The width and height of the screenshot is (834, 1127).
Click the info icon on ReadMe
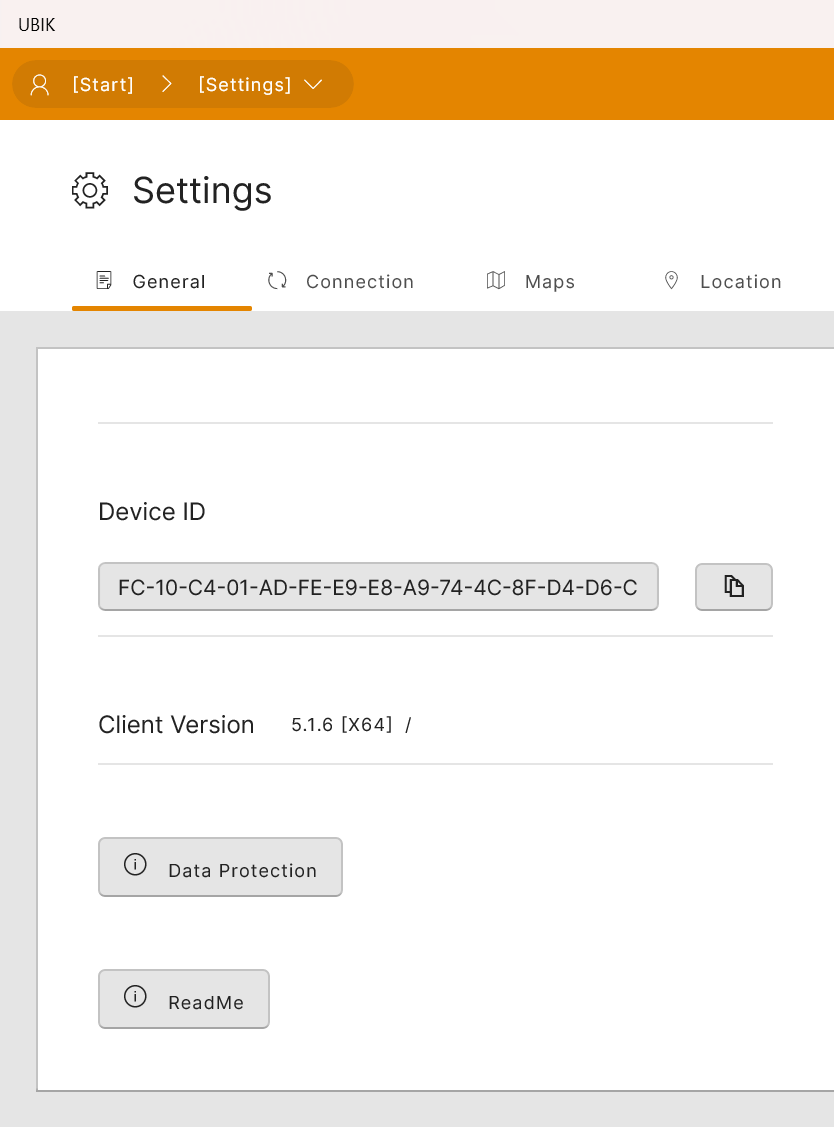135,997
